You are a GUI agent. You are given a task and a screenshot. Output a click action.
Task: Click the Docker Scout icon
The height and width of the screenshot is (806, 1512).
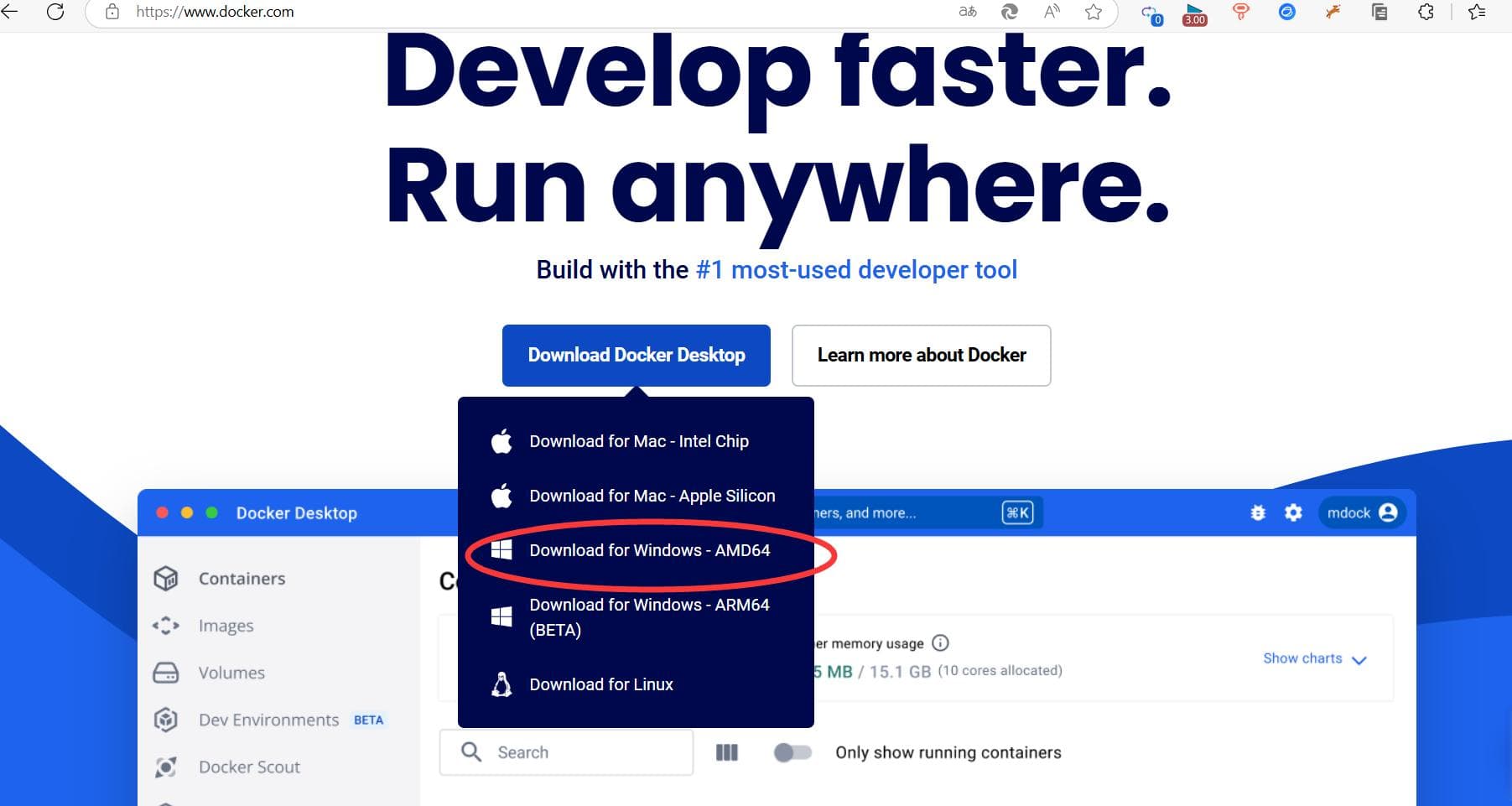tap(166, 767)
